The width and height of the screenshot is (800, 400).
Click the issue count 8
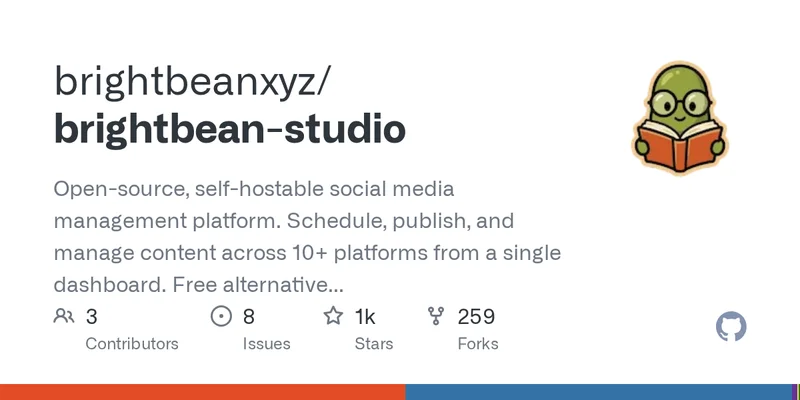(249, 317)
